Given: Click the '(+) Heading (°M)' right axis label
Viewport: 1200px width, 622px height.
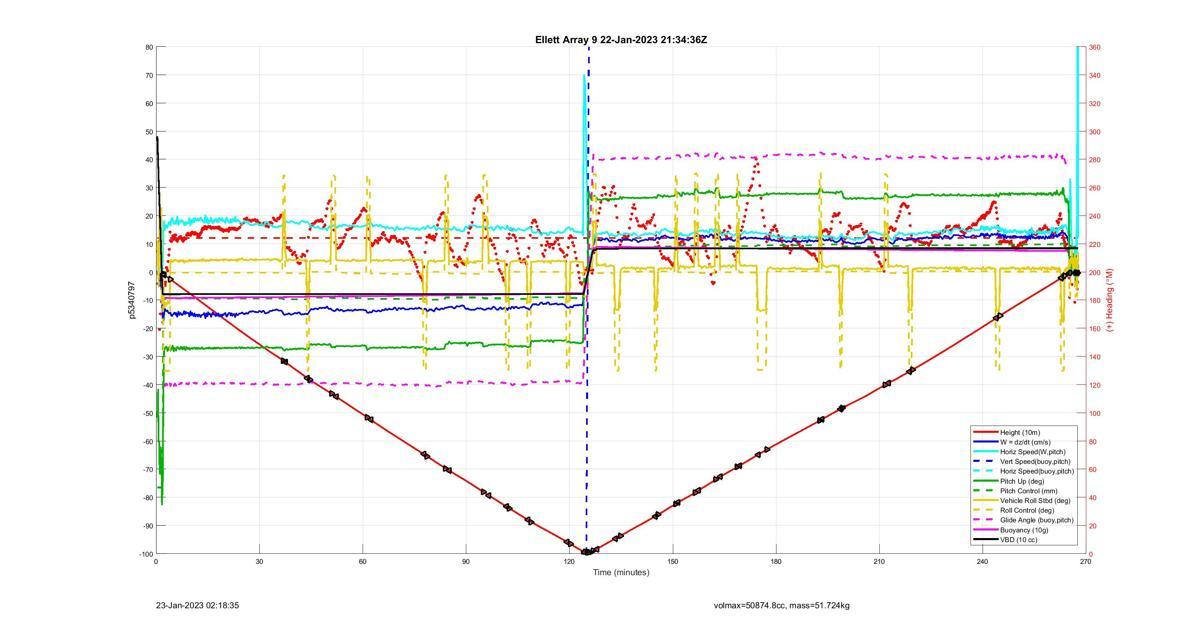Looking at the screenshot, I should pos(1109,300).
